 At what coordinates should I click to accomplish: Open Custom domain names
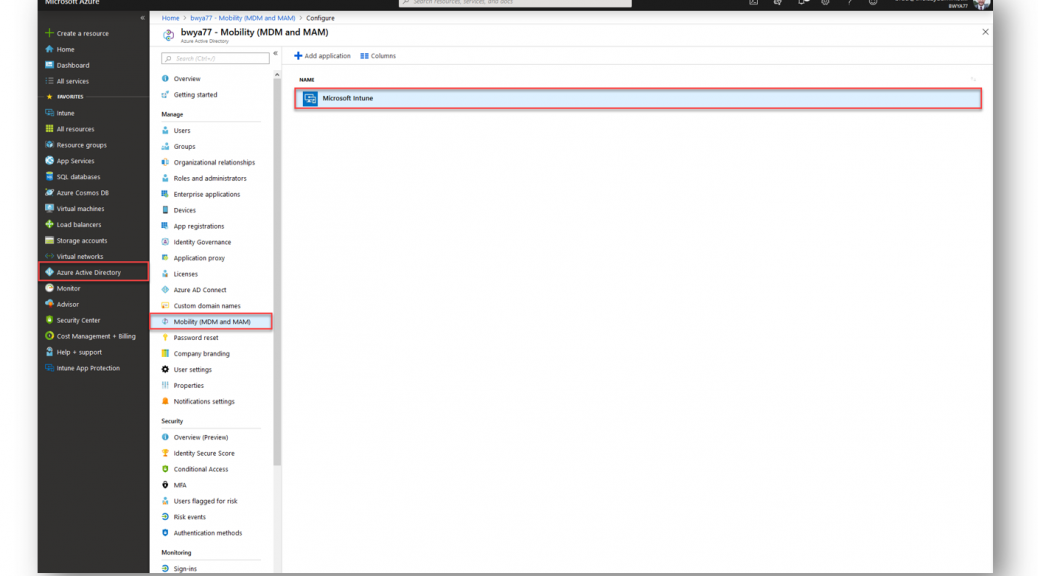click(207, 306)
